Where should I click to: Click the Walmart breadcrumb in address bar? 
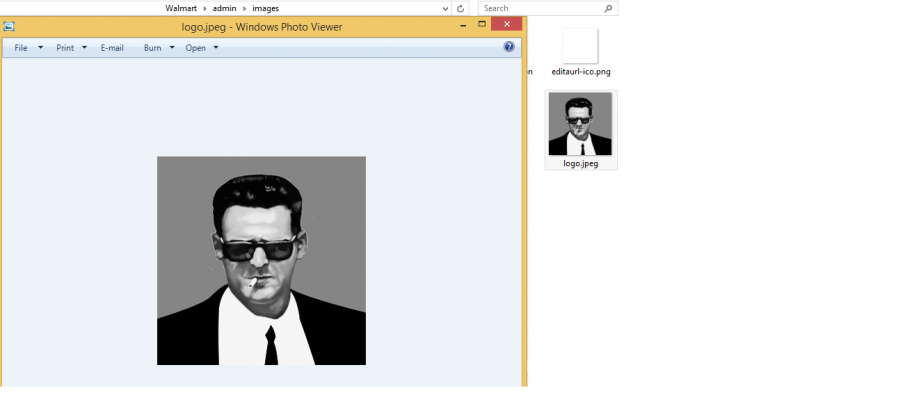180,8
